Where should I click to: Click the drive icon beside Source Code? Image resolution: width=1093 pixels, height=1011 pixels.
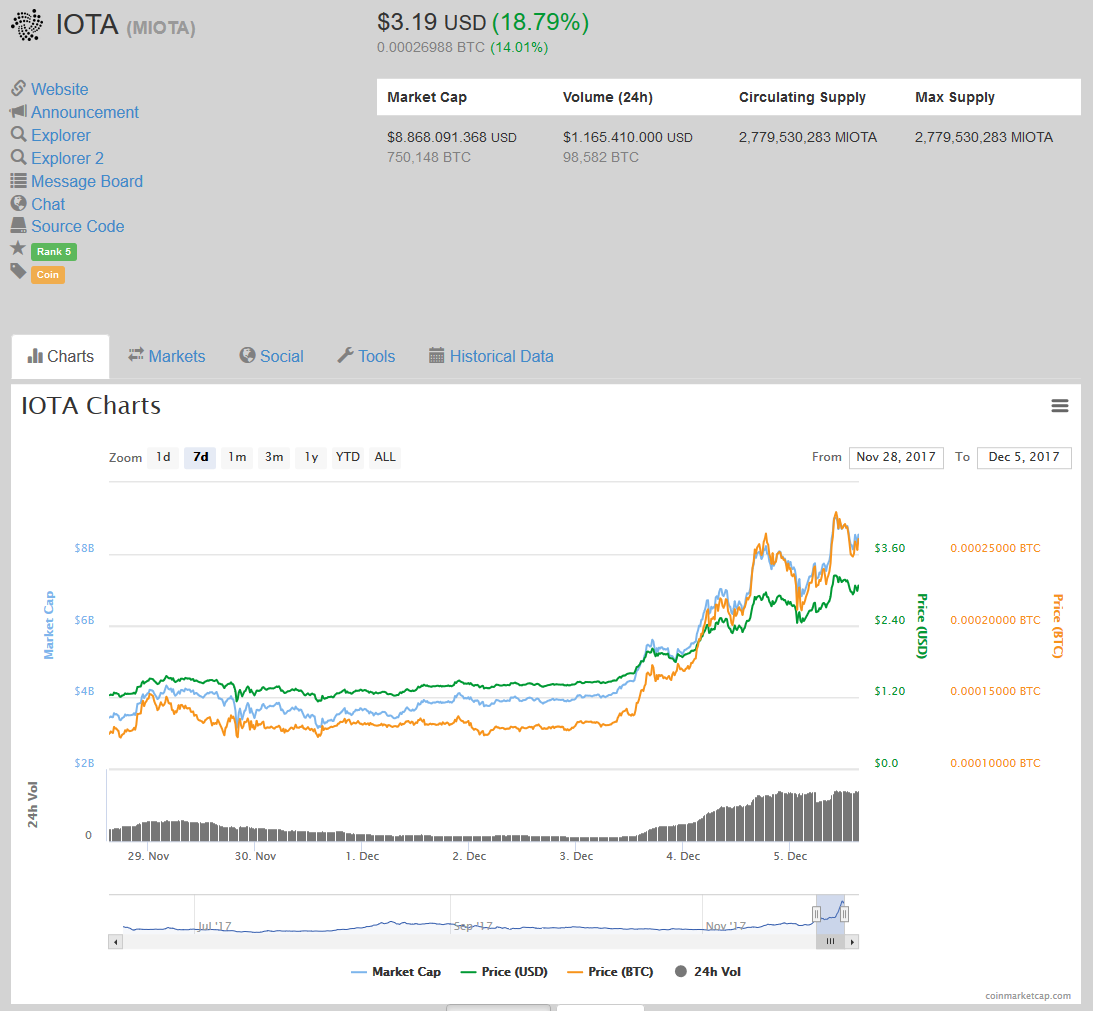pyautogui.click(x=18, y=225)
